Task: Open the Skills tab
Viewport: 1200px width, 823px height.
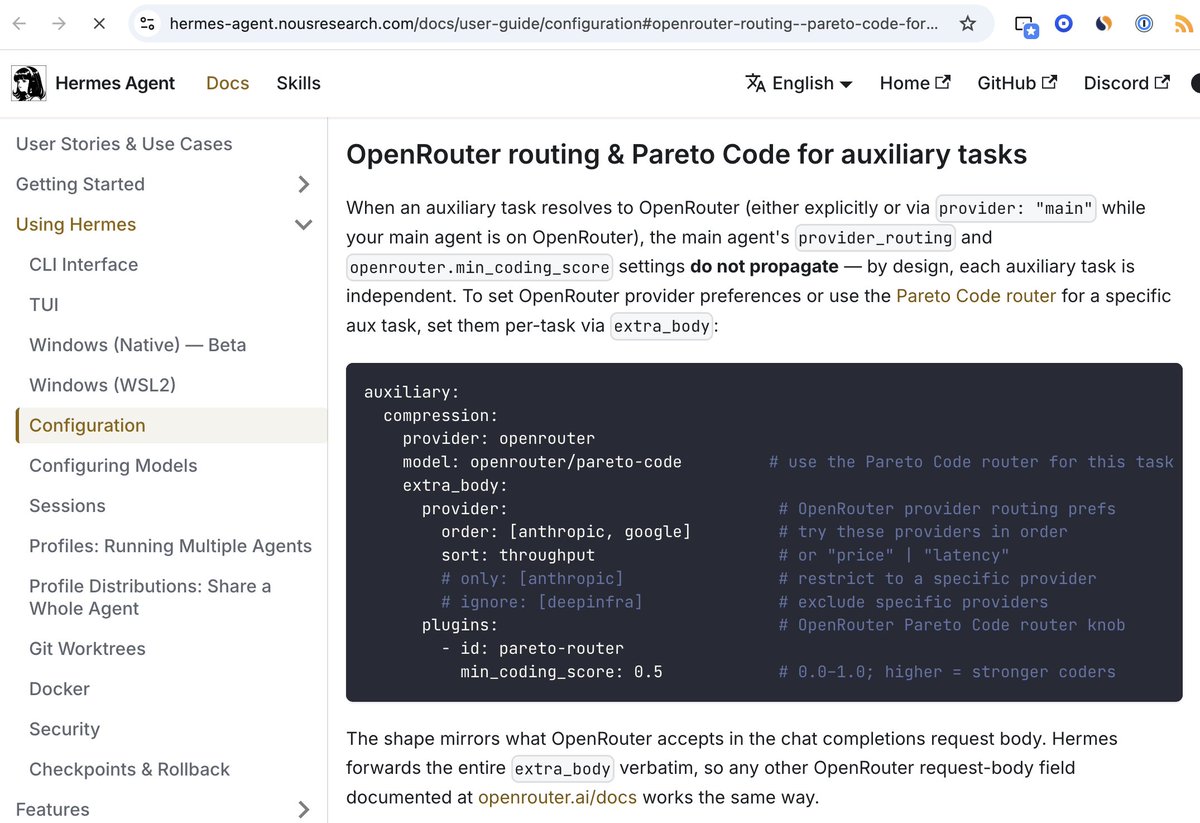Action: [x=298, y=83]
